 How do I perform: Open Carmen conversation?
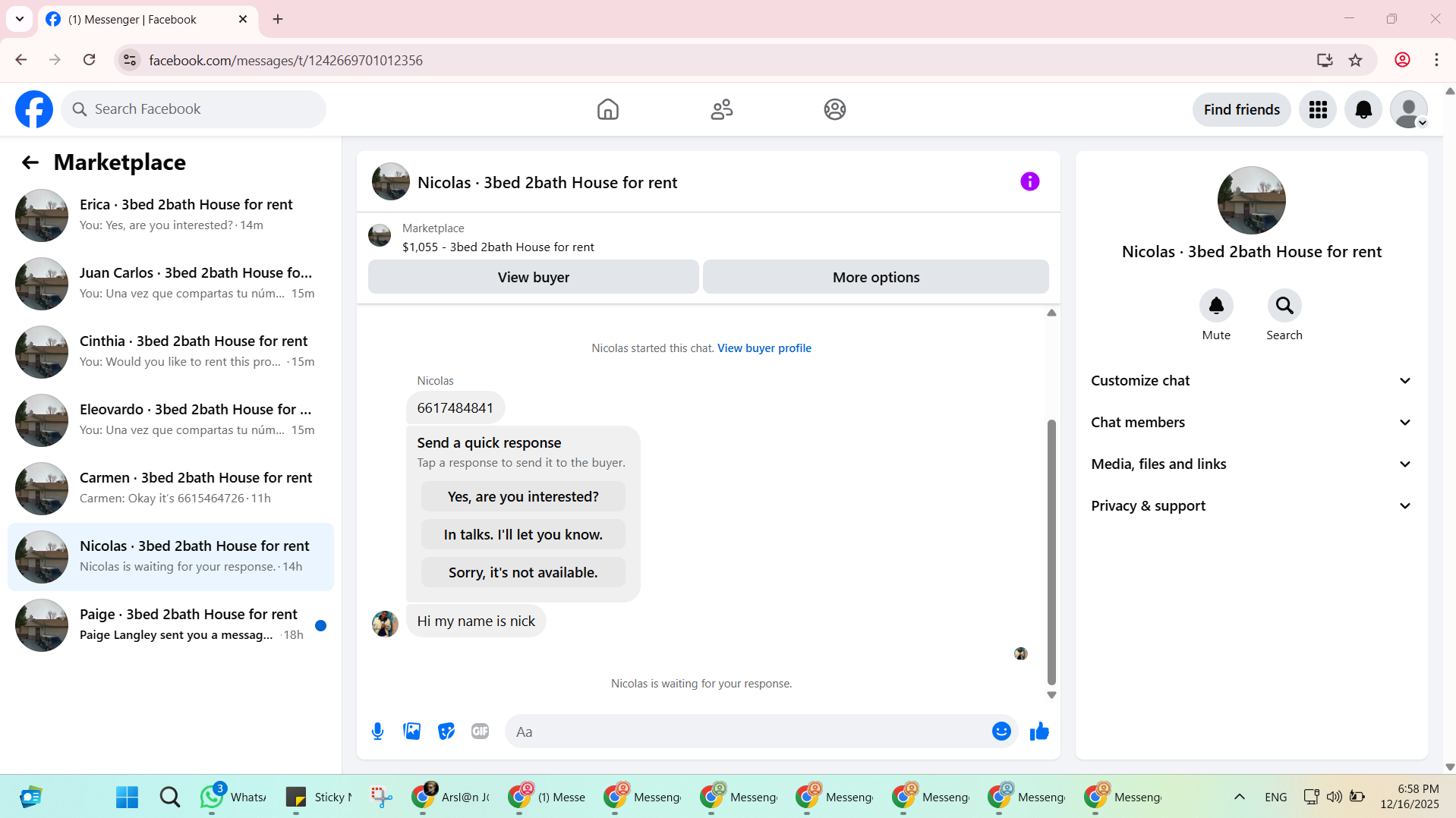171,489
